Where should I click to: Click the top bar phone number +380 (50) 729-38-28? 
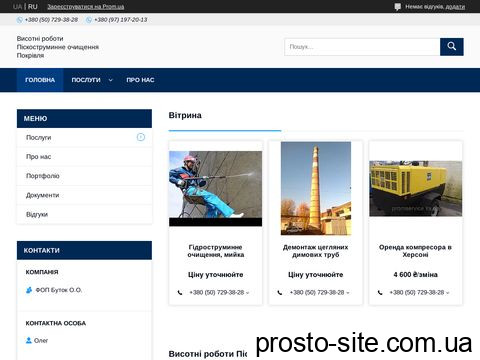(x=51, y=20)
